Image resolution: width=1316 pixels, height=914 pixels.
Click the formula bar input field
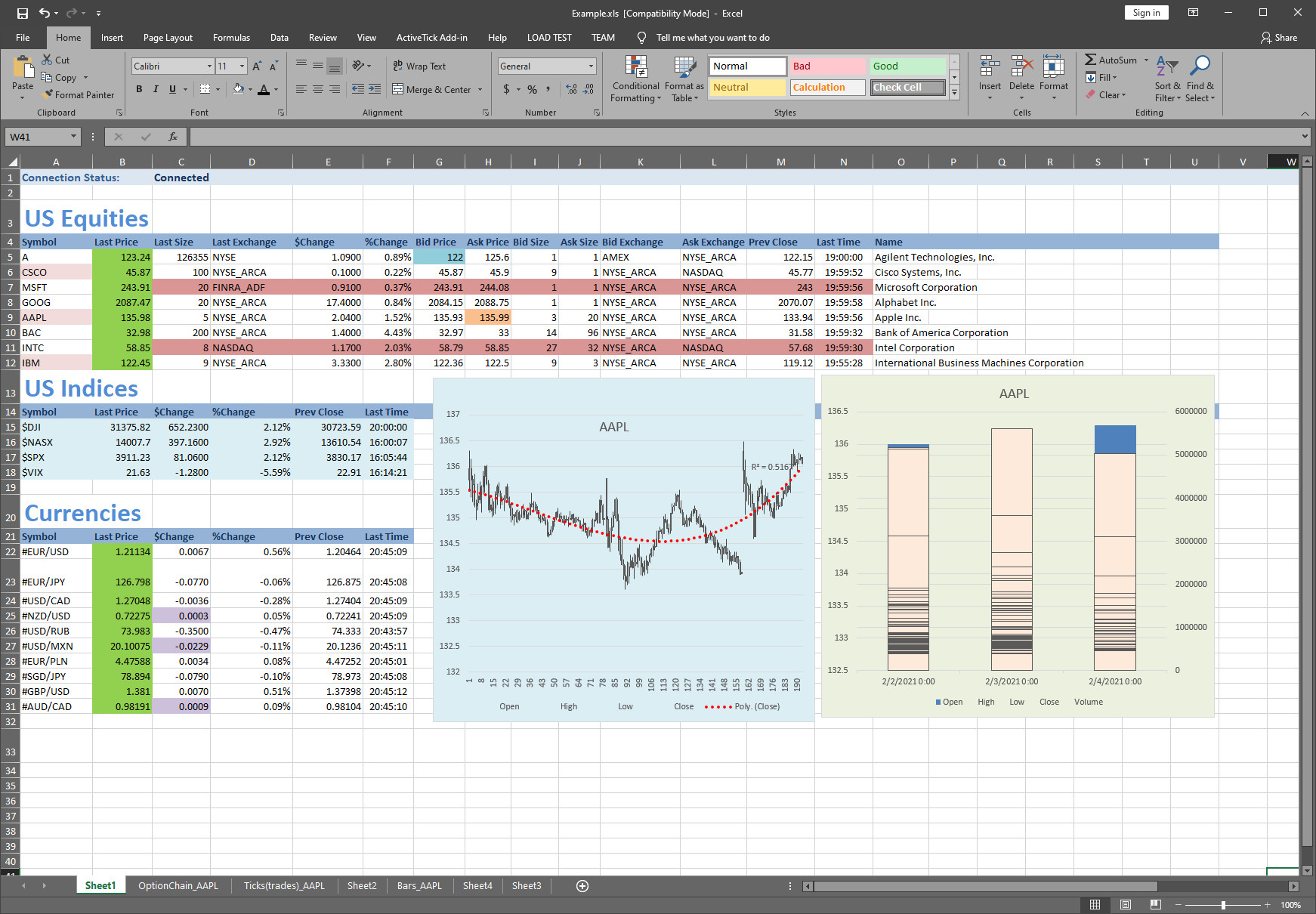(x=743, y=137)
